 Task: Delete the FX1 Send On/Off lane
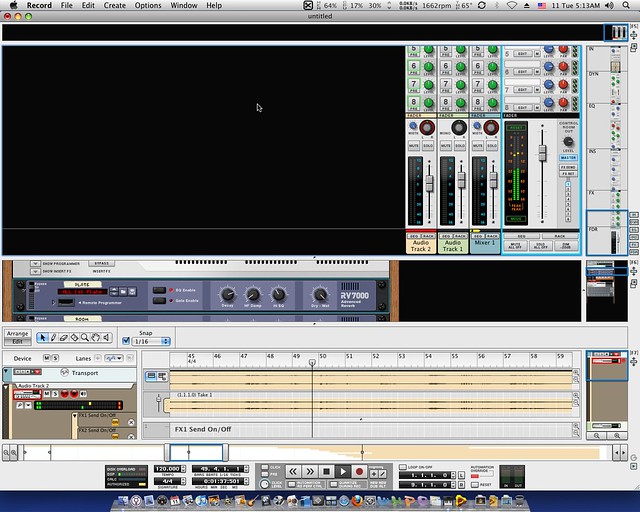click(x=131, y=423)
